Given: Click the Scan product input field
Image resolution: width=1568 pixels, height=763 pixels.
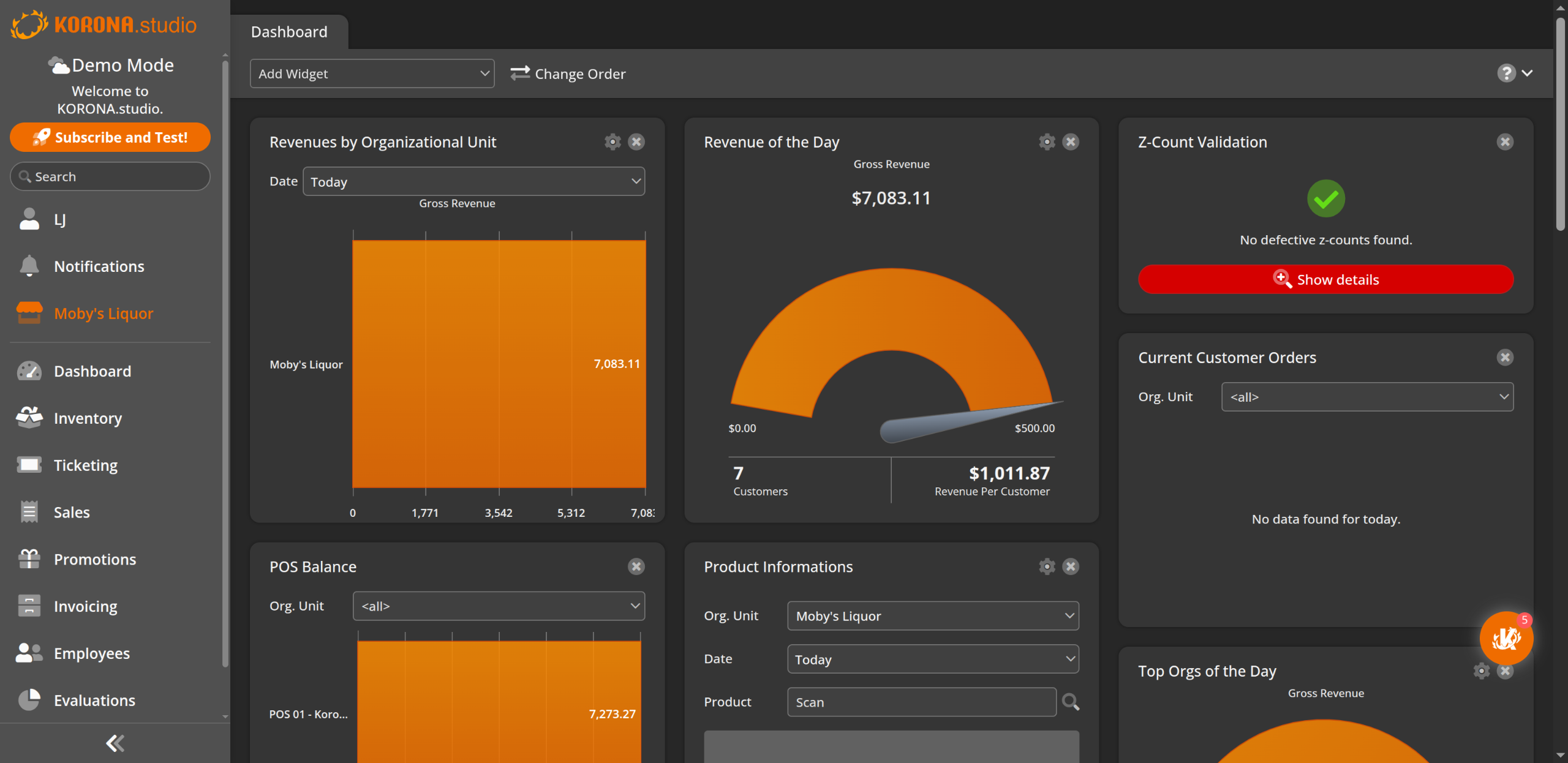Looking at the screenshot, I should [x=921, y=702].
